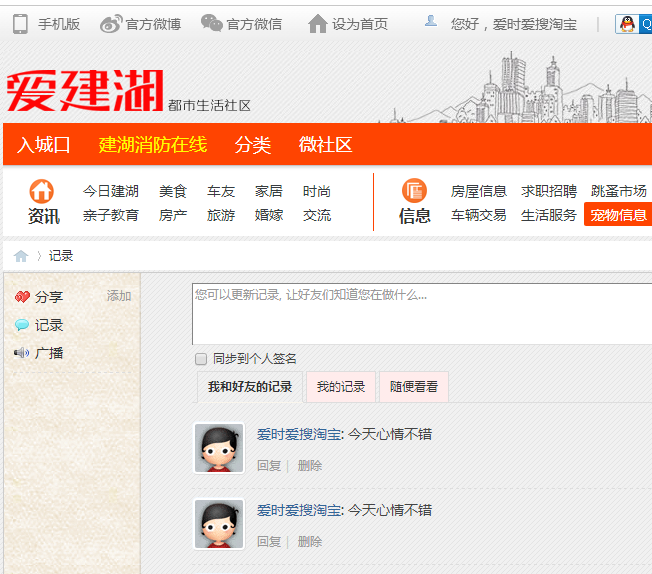Open the orange 资讯 home icon
This screenshot has width=652, height=574.
(42, 190)
